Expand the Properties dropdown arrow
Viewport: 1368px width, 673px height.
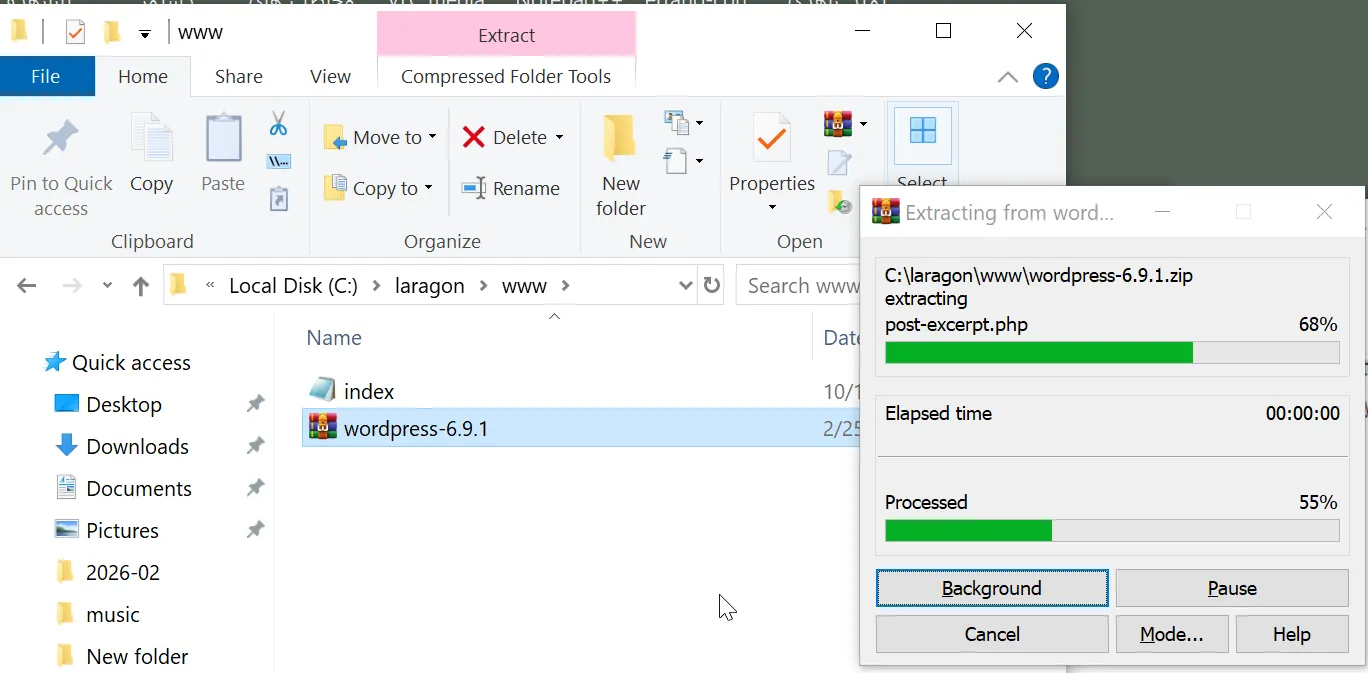[x=772, y=207]
